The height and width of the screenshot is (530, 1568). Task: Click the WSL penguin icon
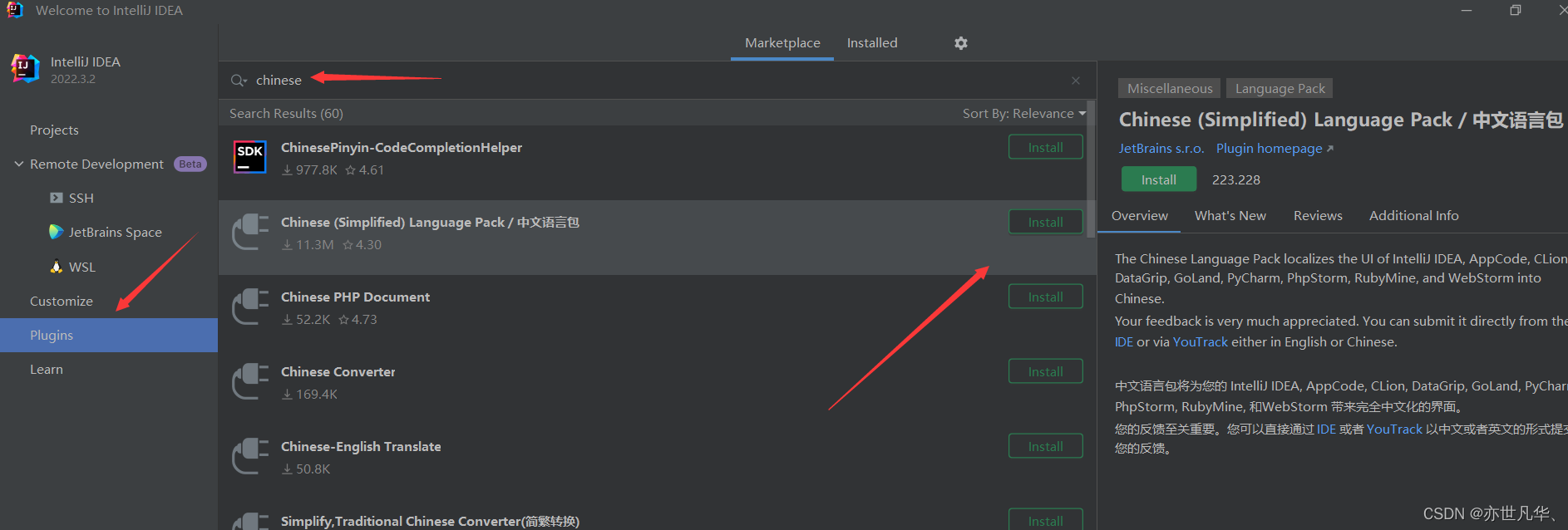[56, 267]
